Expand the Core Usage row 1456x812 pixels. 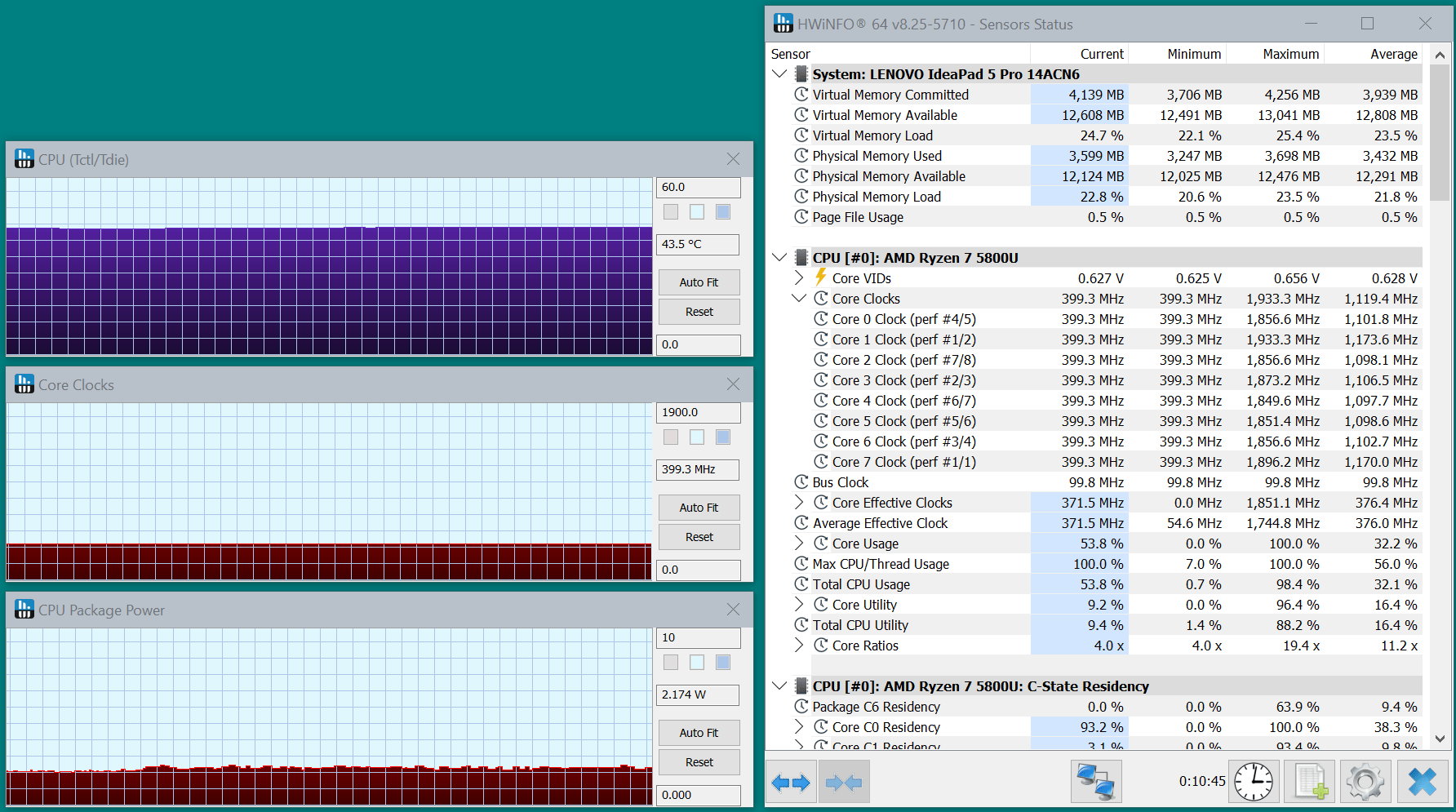[799, 543]
